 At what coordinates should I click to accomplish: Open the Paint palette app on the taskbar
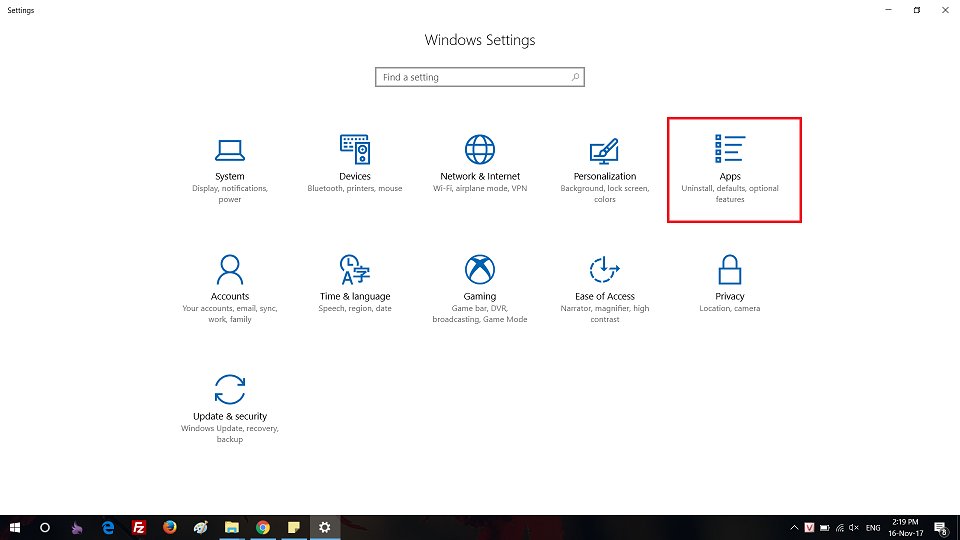(201, 527)
